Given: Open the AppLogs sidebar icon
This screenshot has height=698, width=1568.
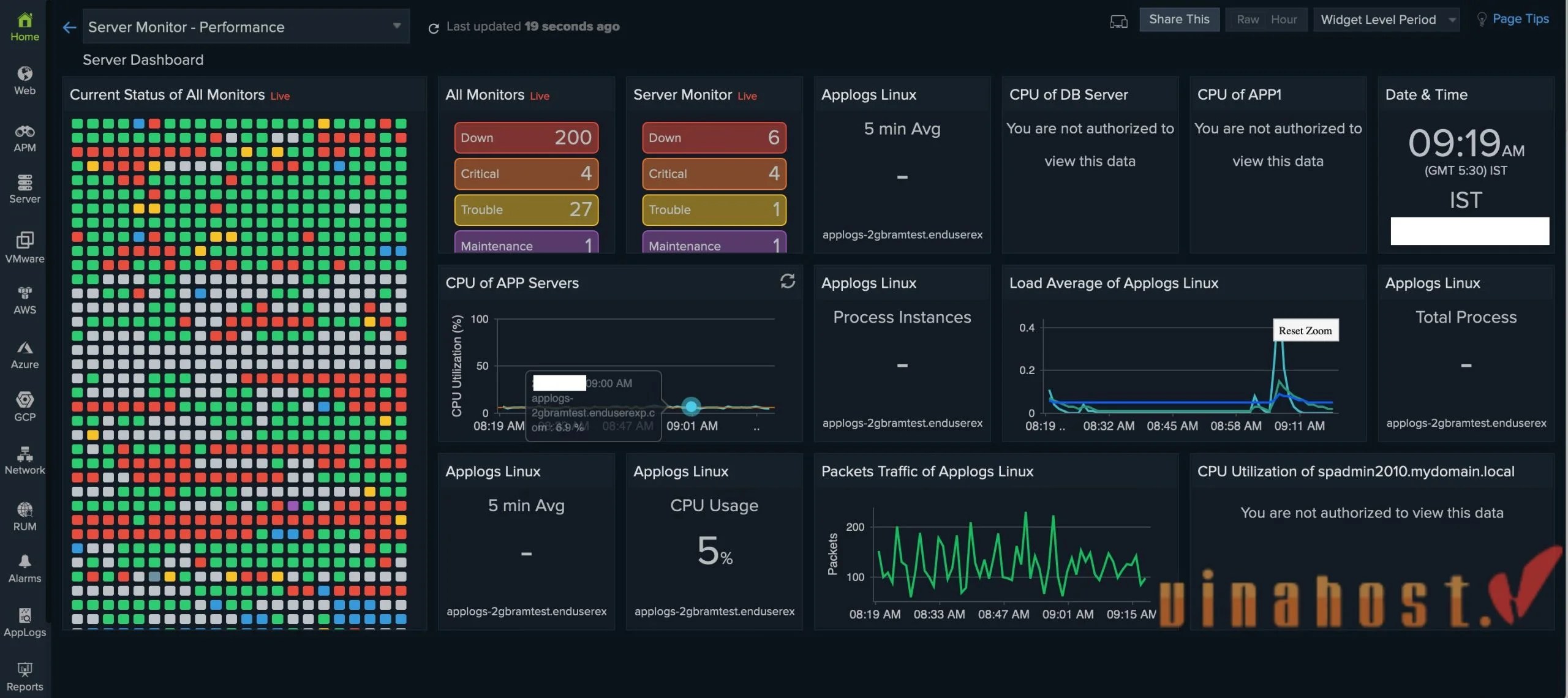Looking at the screenshot, I should point(24,622).
